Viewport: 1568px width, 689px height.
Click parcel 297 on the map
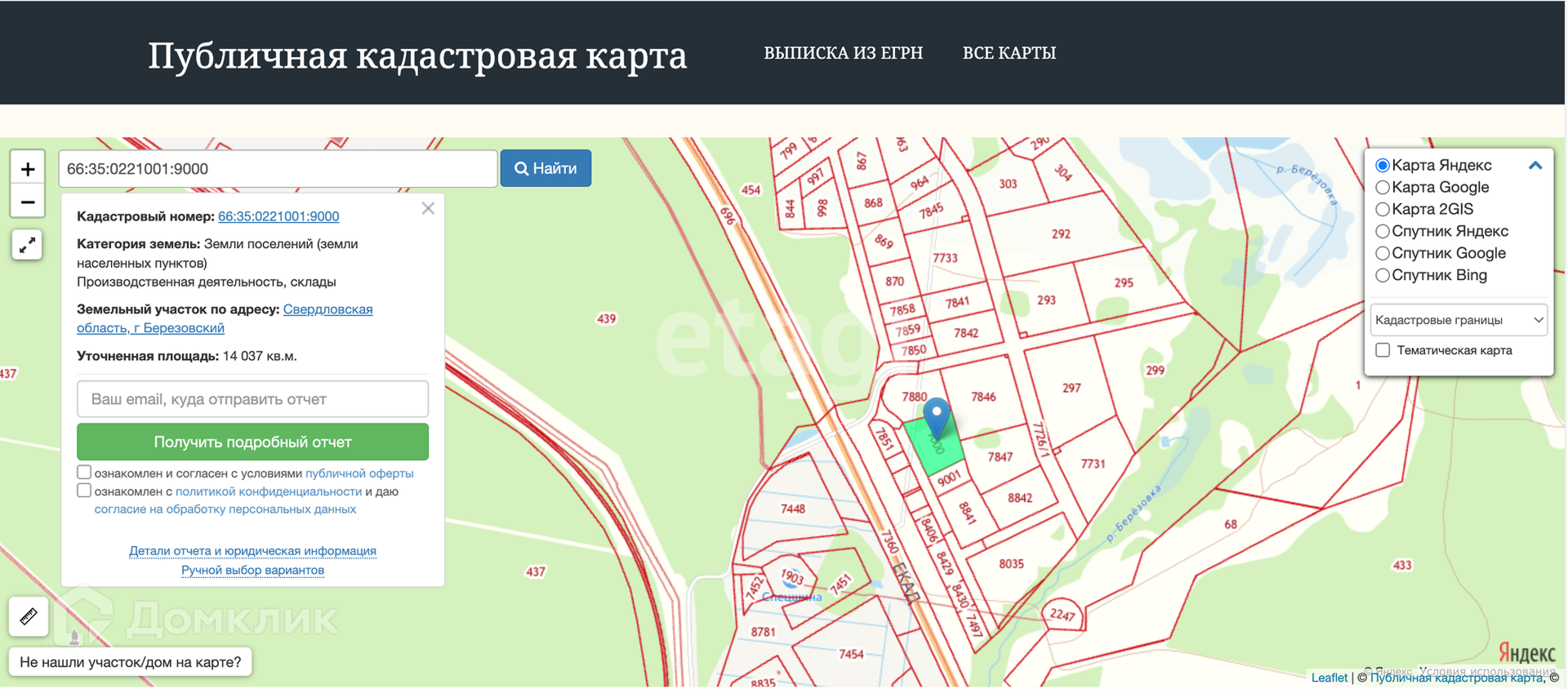tap(1071, 389)
